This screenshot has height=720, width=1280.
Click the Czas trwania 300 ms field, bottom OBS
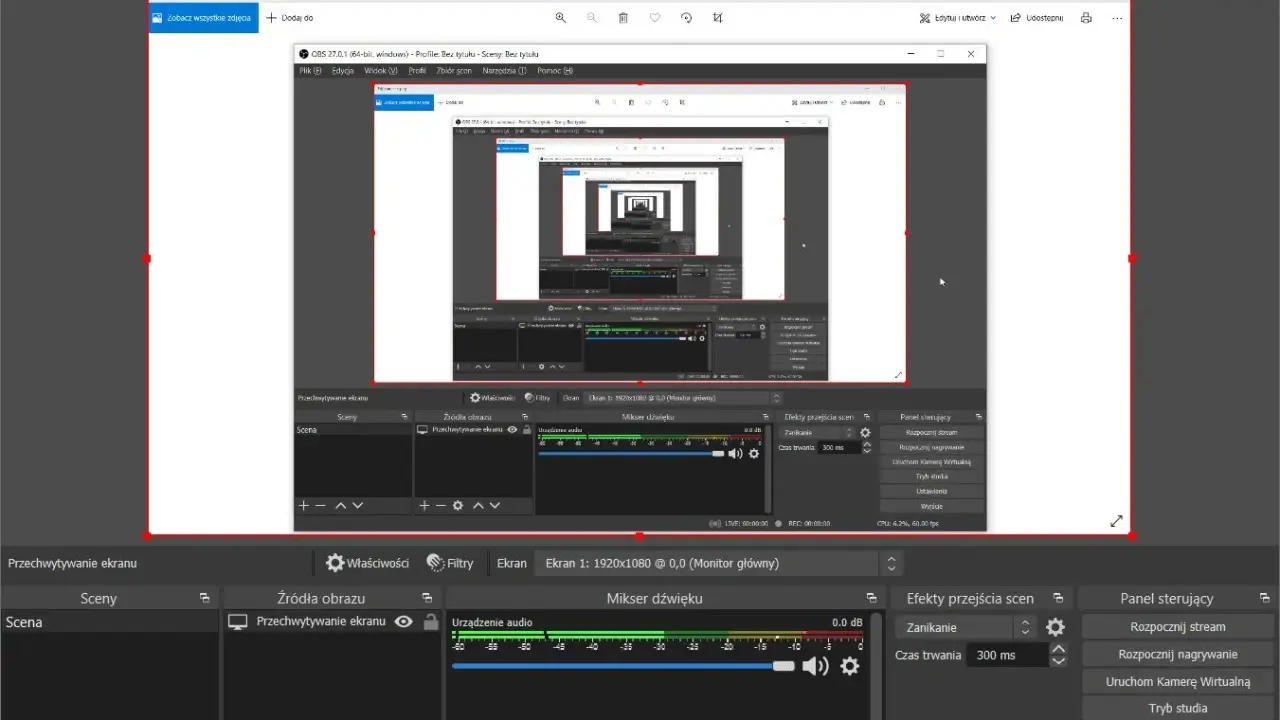click(x=1007, y=655)
